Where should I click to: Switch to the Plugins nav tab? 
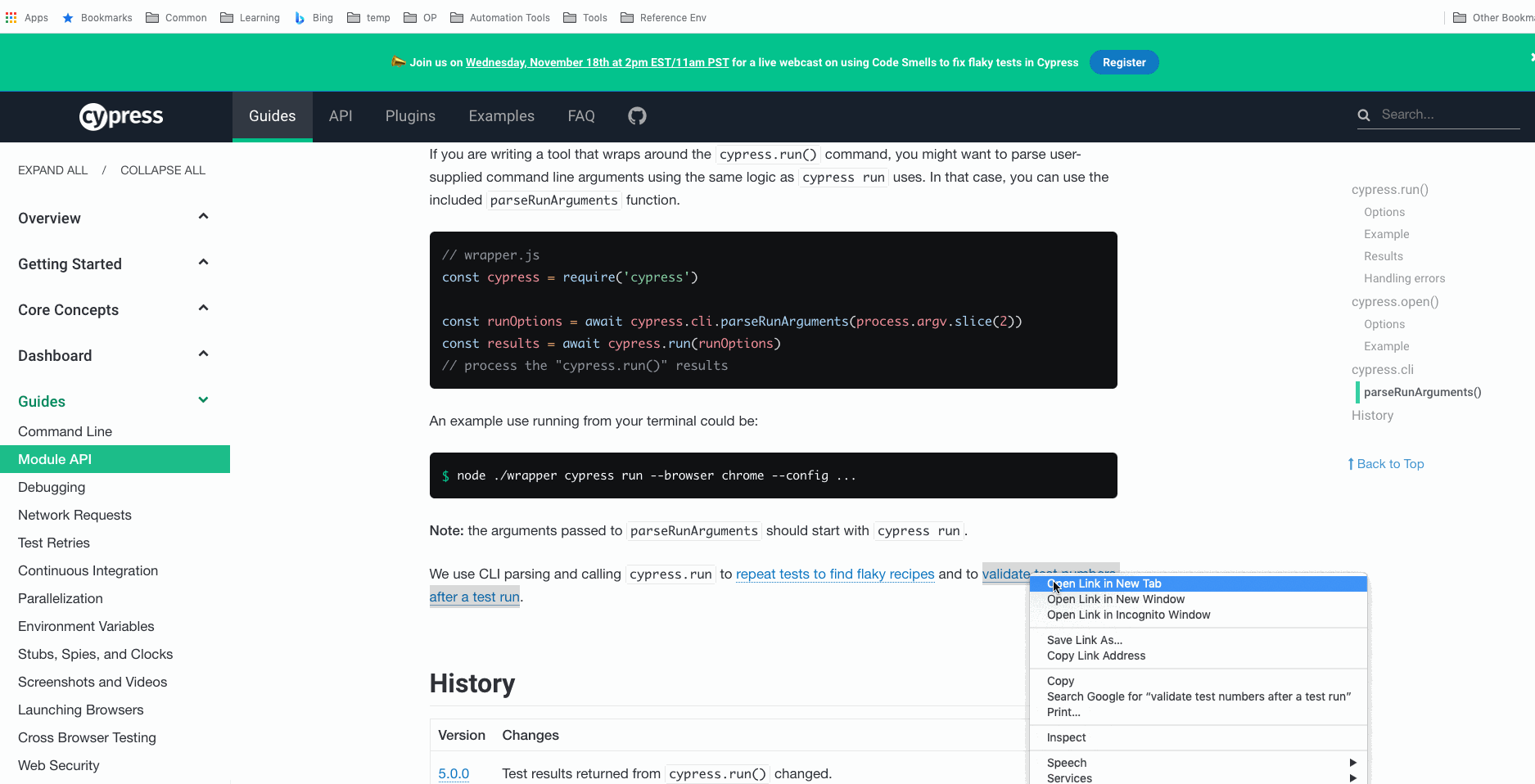[410, 116]
